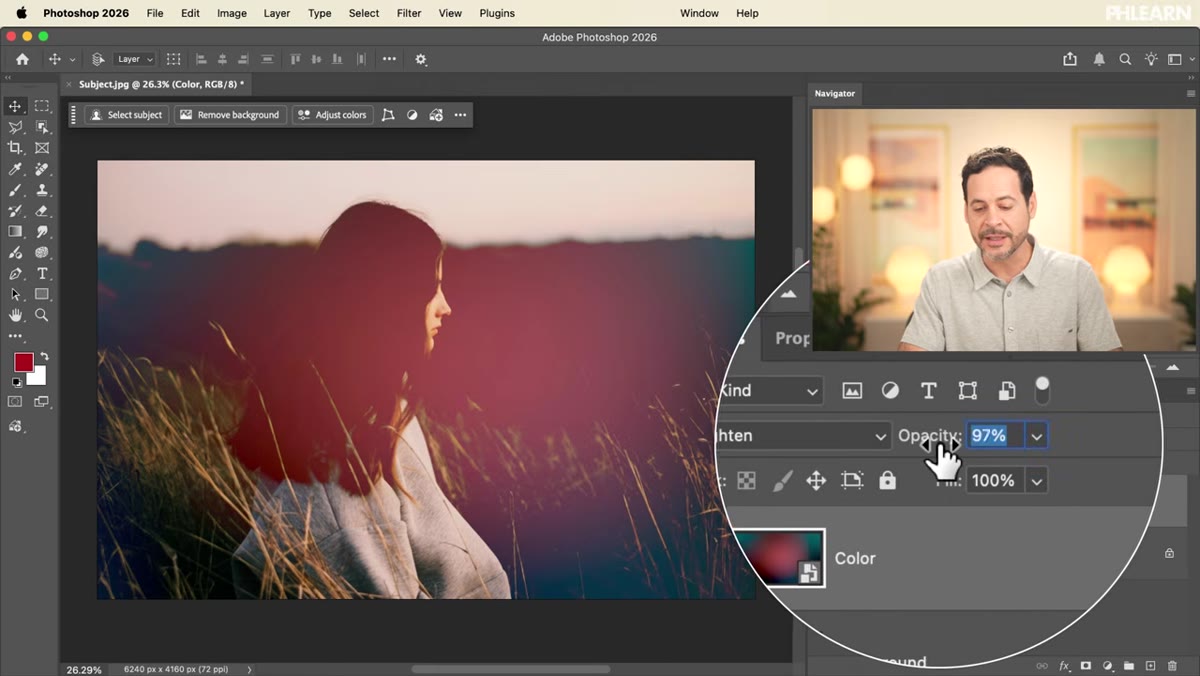Select the Smudge tool
1200x676 pixels.
pos(42,232)
